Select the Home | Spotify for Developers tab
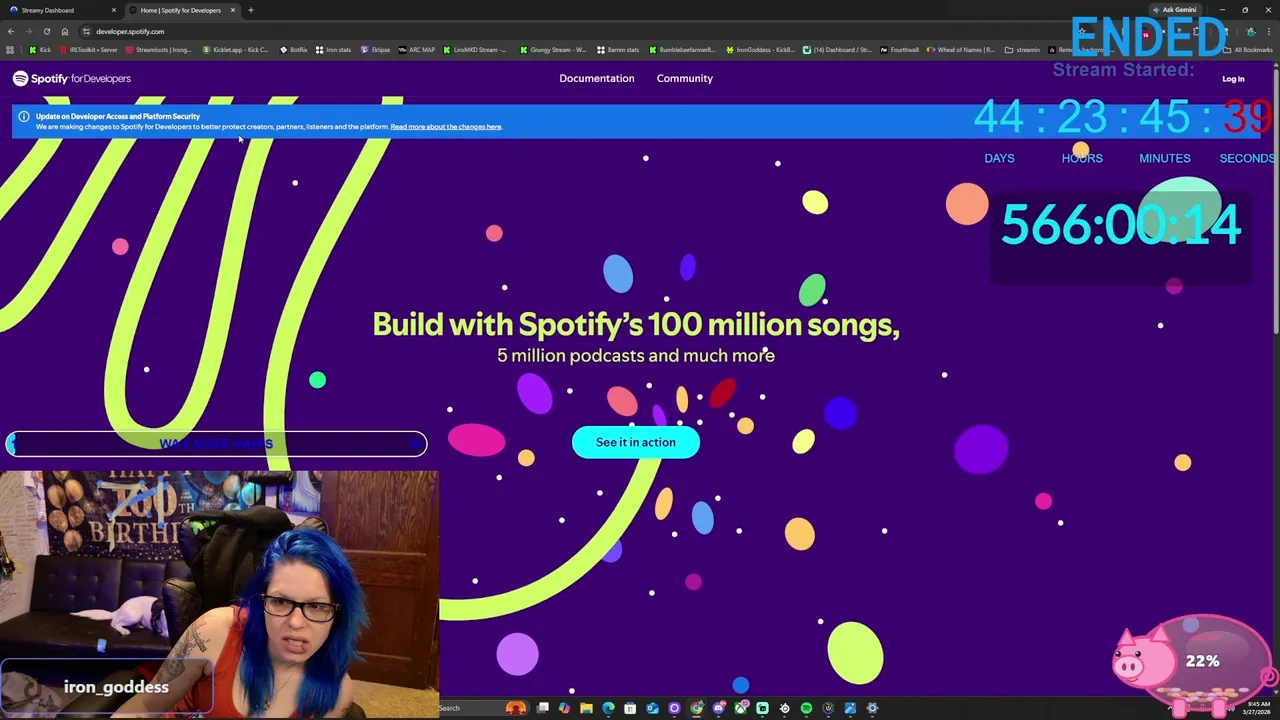The height and width of the screenshot is (720, 1280). 181,10
